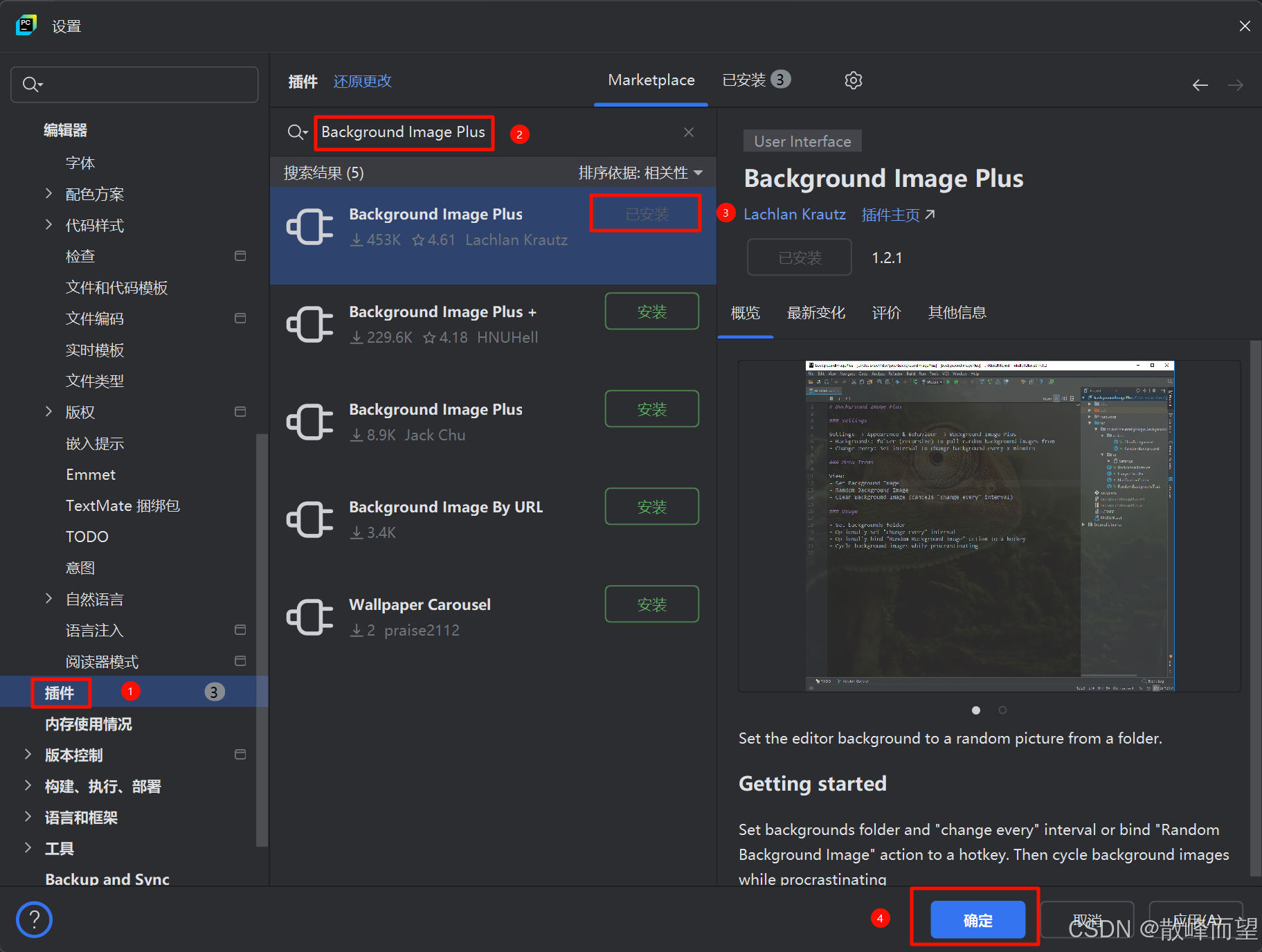The image size is (1262, 952).
Task: Click plug icon of Wallpaper Carousel
Action: click(310, 617)
